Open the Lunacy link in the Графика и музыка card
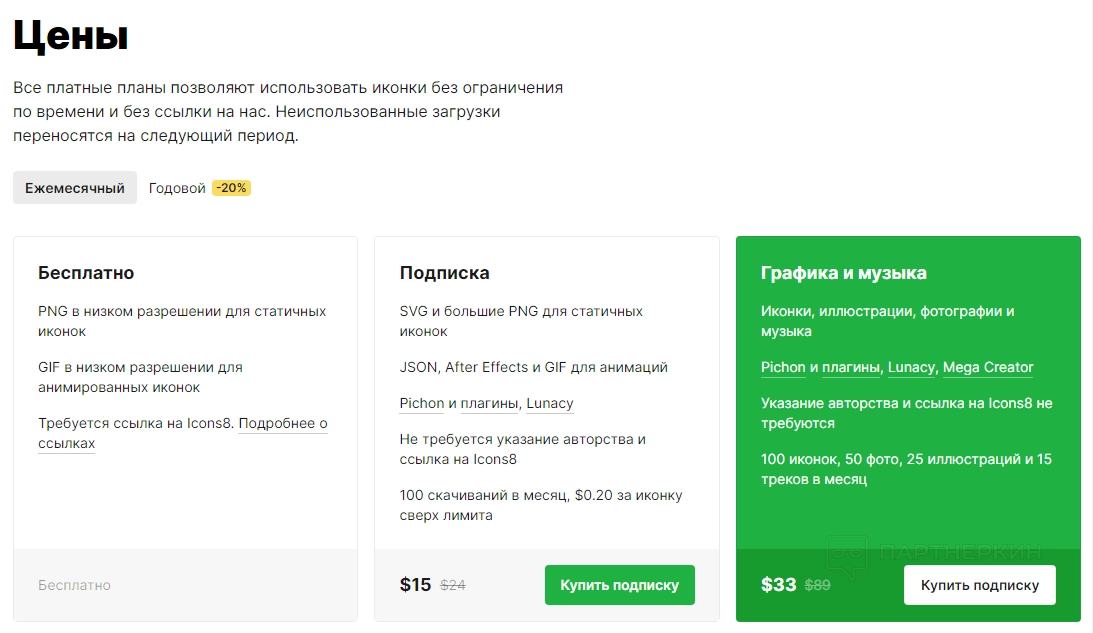 [911, 368]
